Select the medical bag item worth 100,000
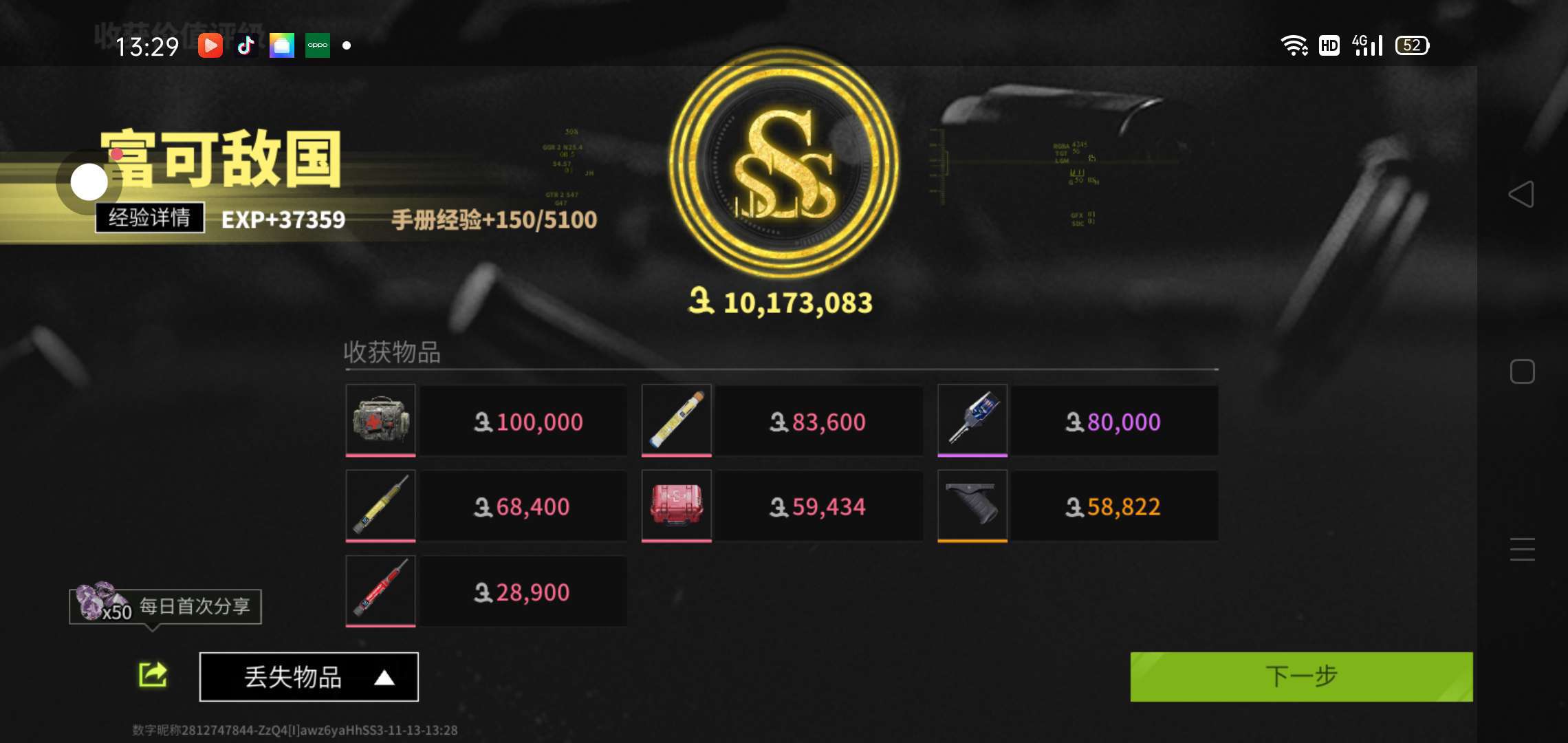 (x=380, y=420)
